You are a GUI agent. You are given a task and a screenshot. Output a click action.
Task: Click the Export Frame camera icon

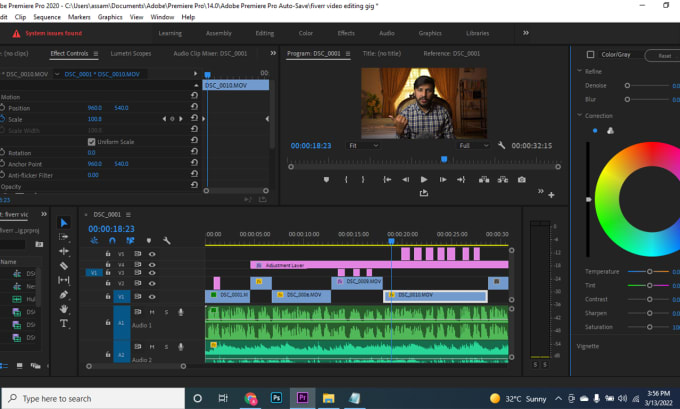coord(522,180)
